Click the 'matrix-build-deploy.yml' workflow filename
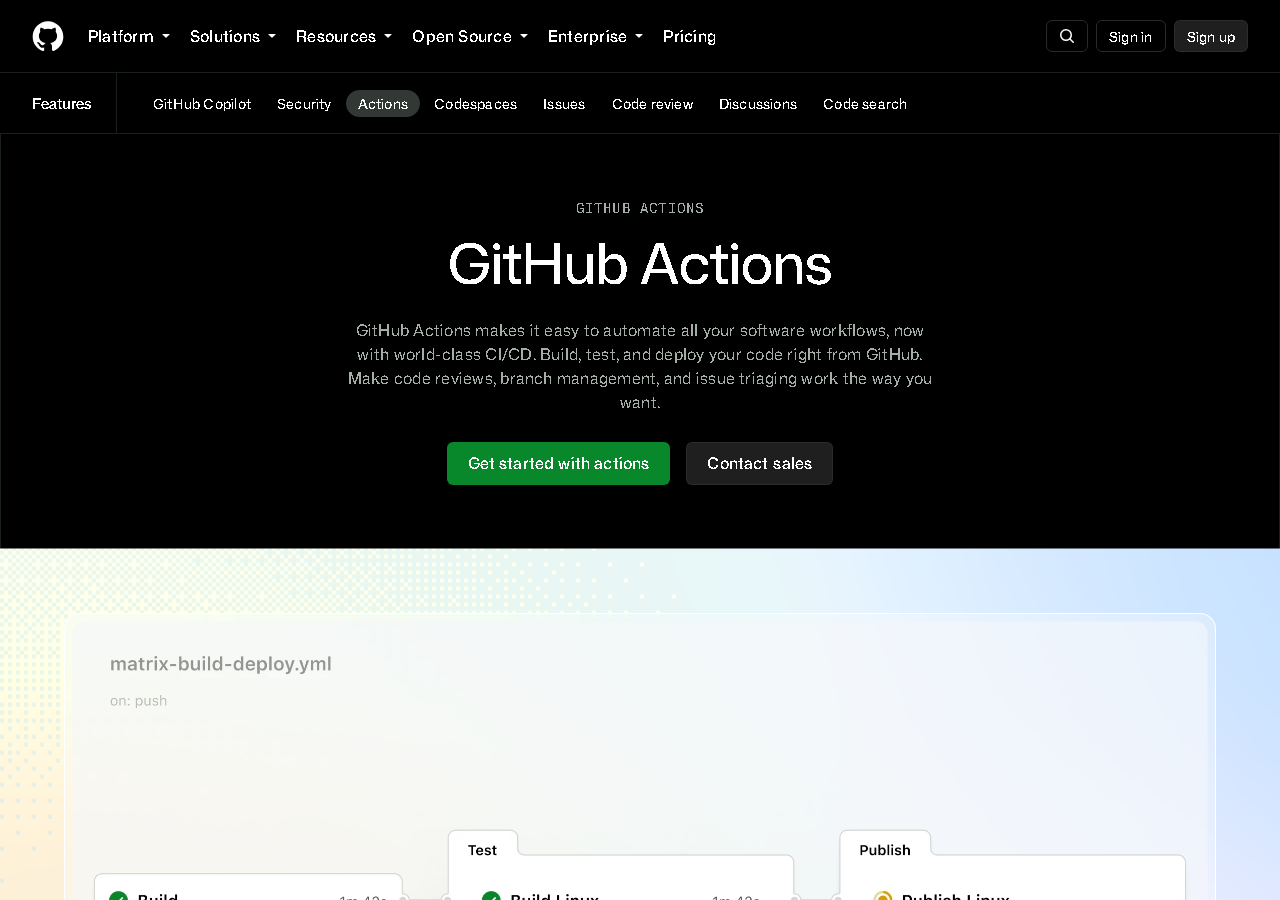 (x=221, y=664)
